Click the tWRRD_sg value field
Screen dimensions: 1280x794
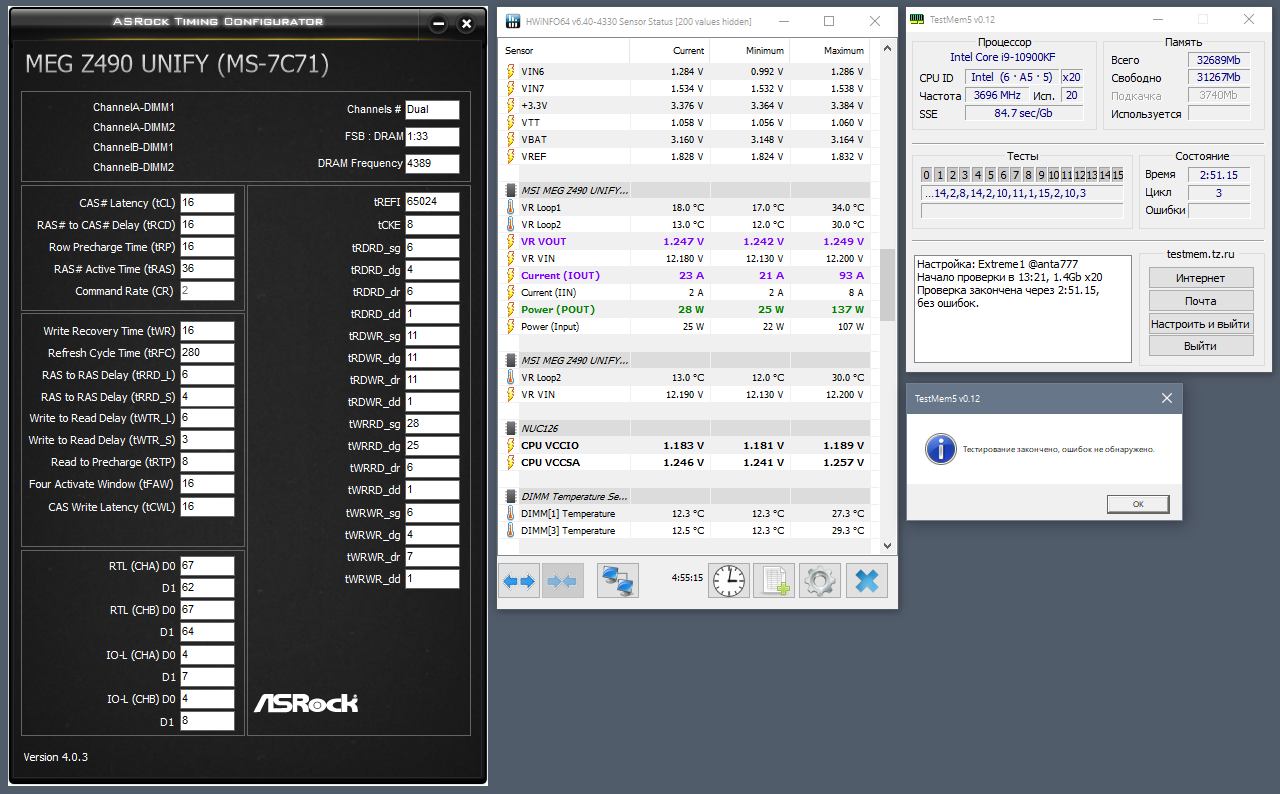coord(432,424)
